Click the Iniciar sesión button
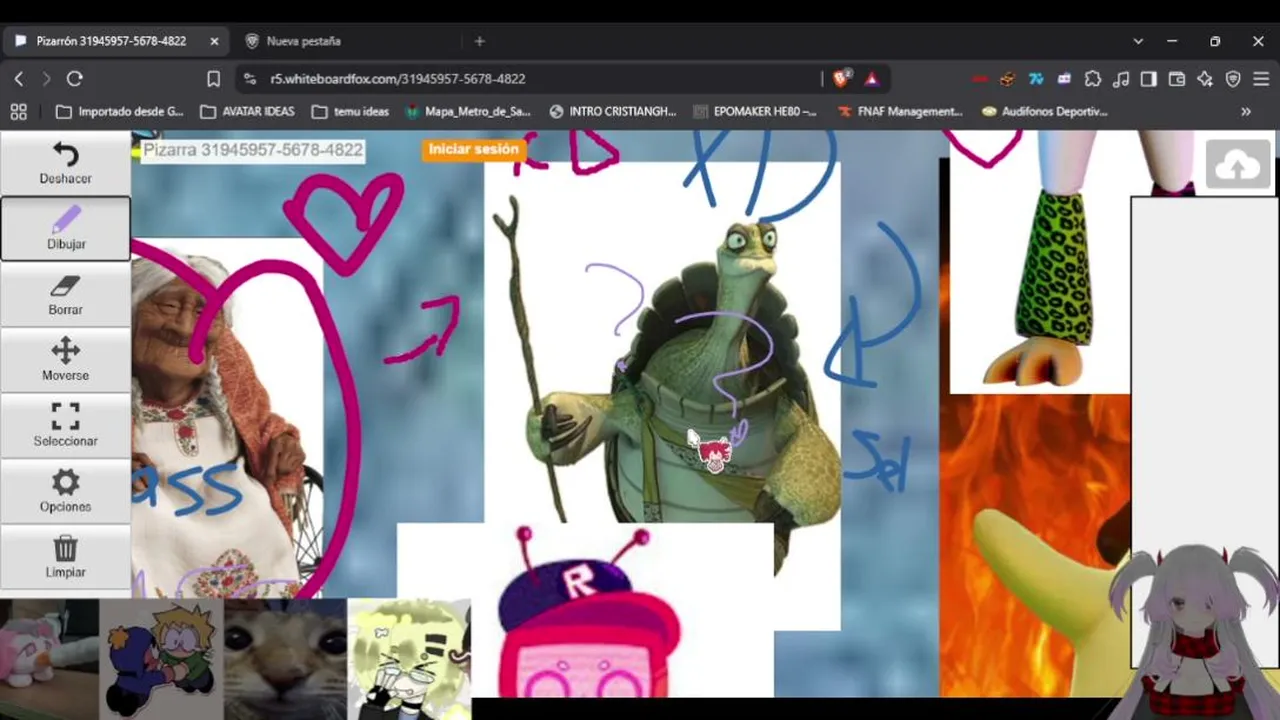Screen dimensions: 1280x720 click(x=474, y=149)
